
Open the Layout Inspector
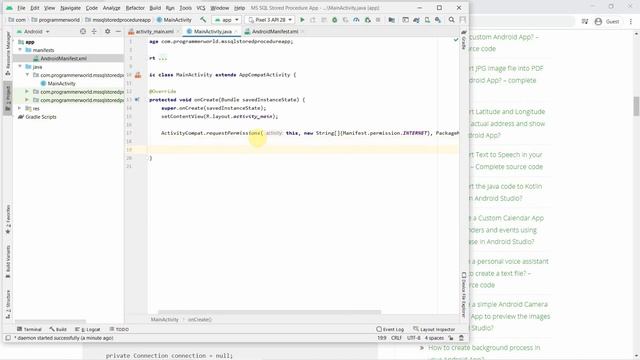pos(434,329)
